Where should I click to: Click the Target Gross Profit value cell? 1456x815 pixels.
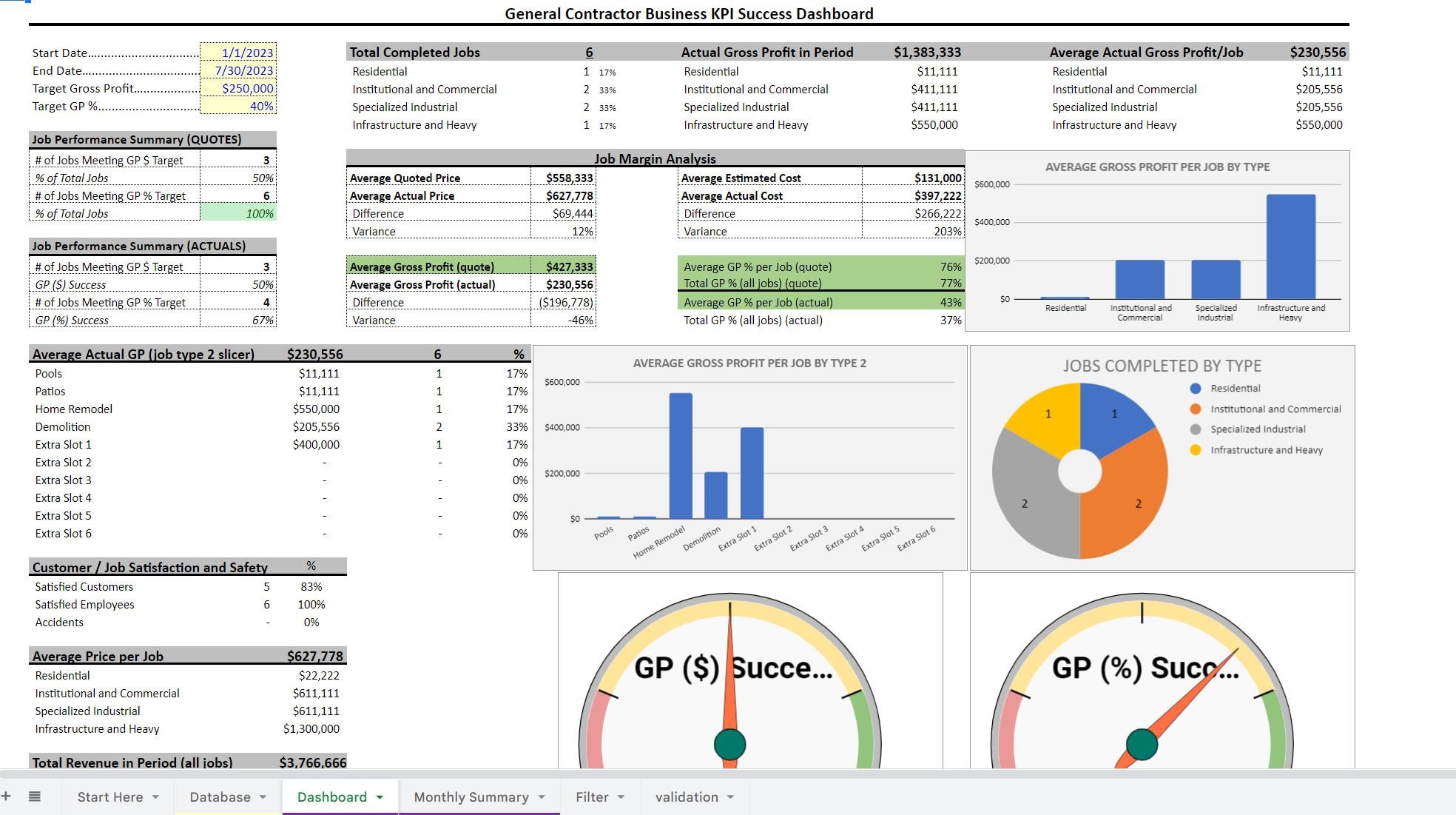point(238,88)
